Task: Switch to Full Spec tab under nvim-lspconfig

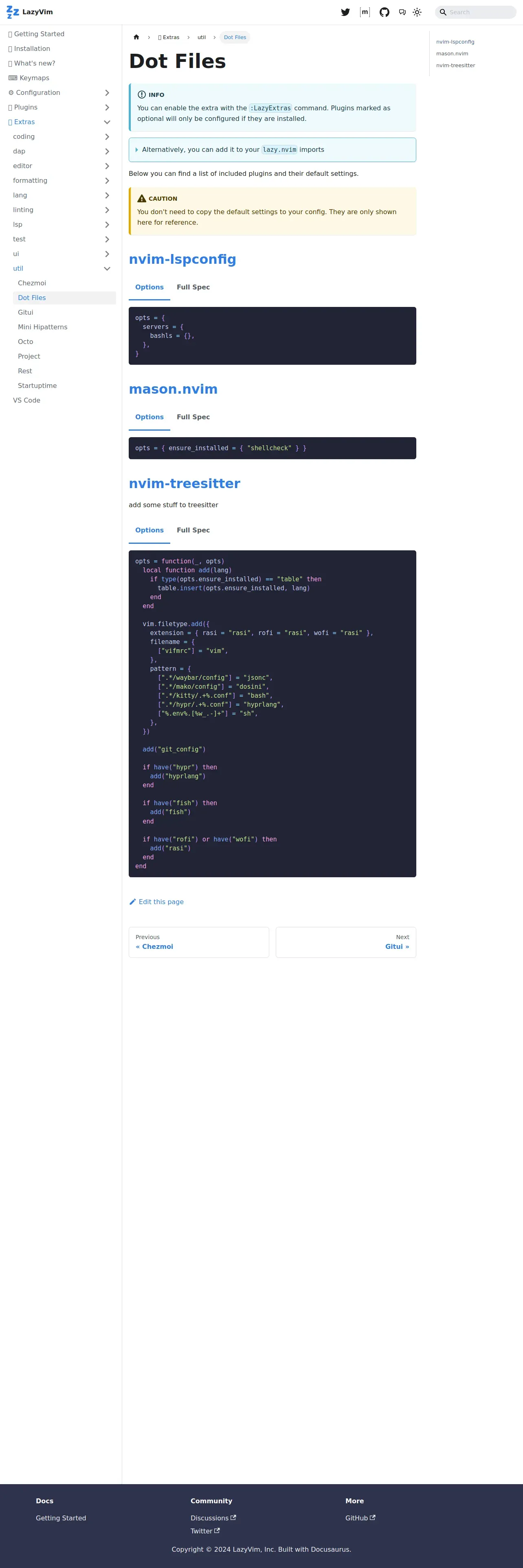Action: (x=193, y=287)
